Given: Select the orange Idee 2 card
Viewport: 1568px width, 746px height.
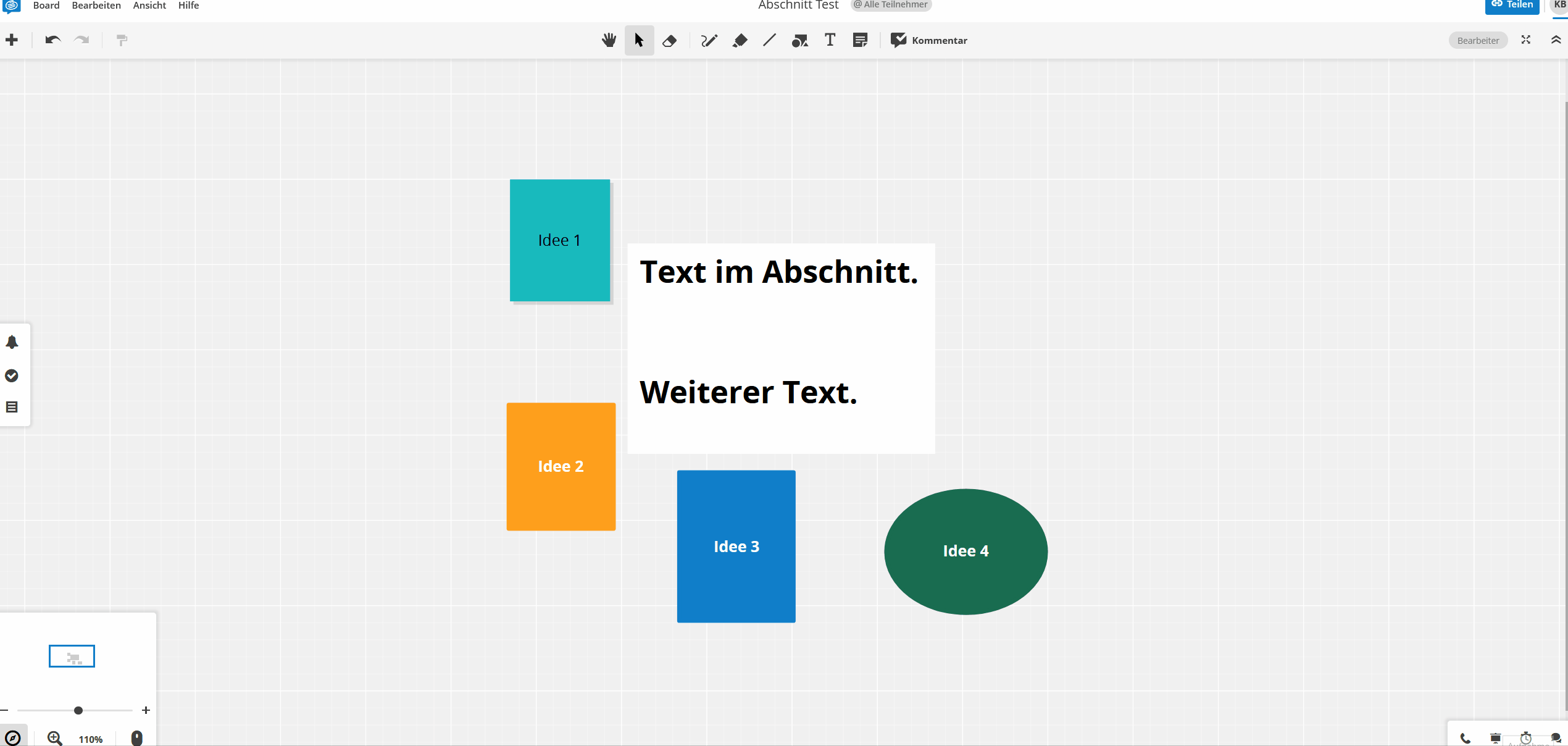Looking at the screenshot, I should click(x=561, y=467).
